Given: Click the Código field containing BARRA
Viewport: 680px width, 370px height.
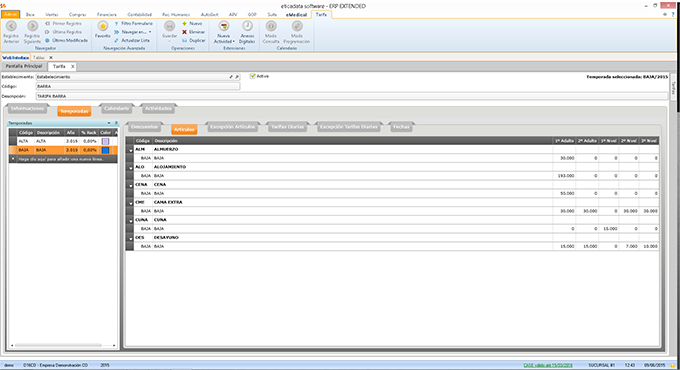Looking at the screenshot, I should [137, 86].
